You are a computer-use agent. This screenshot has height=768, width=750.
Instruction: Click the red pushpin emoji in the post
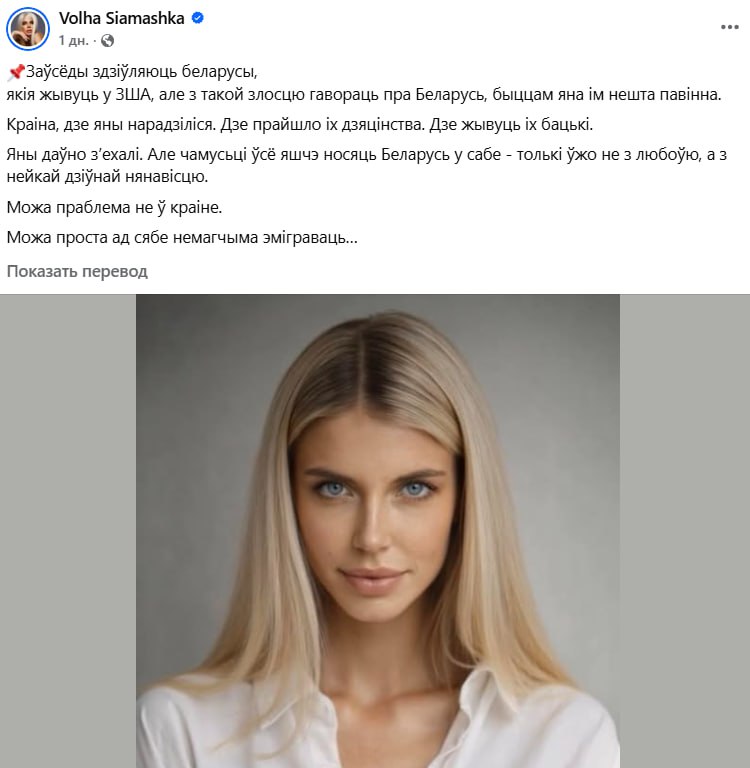click(16, 72)
